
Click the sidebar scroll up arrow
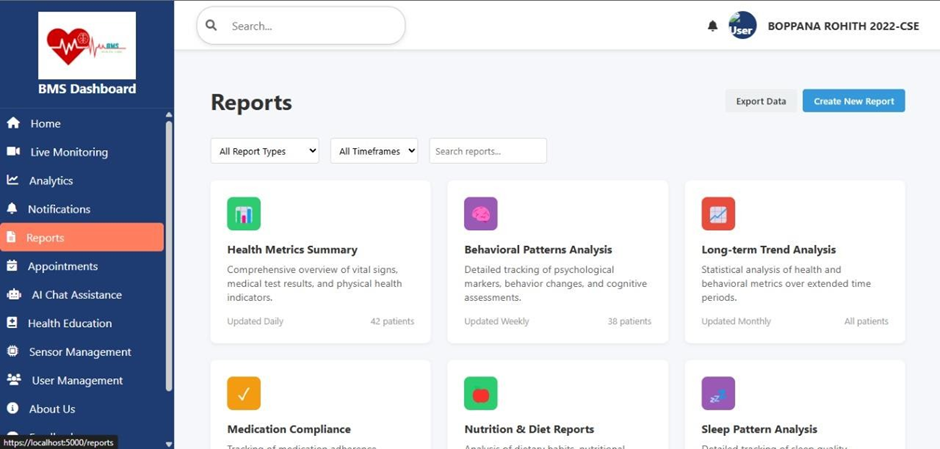[168, 114]
